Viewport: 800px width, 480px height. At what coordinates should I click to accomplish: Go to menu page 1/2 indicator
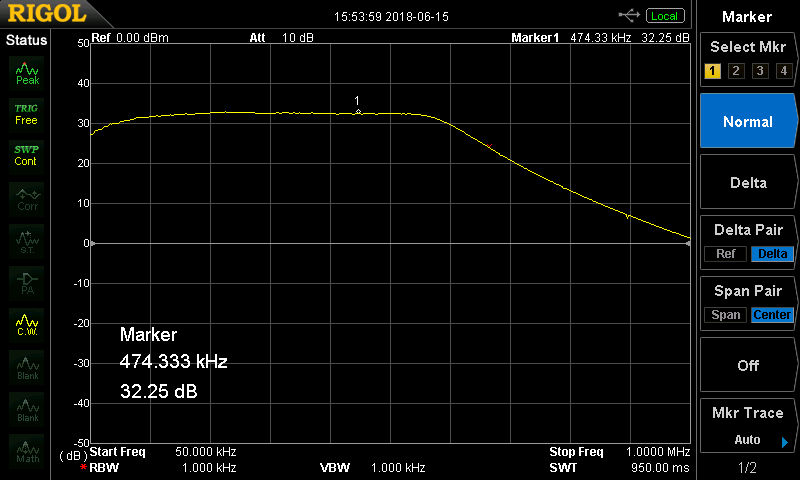[747, 467]
